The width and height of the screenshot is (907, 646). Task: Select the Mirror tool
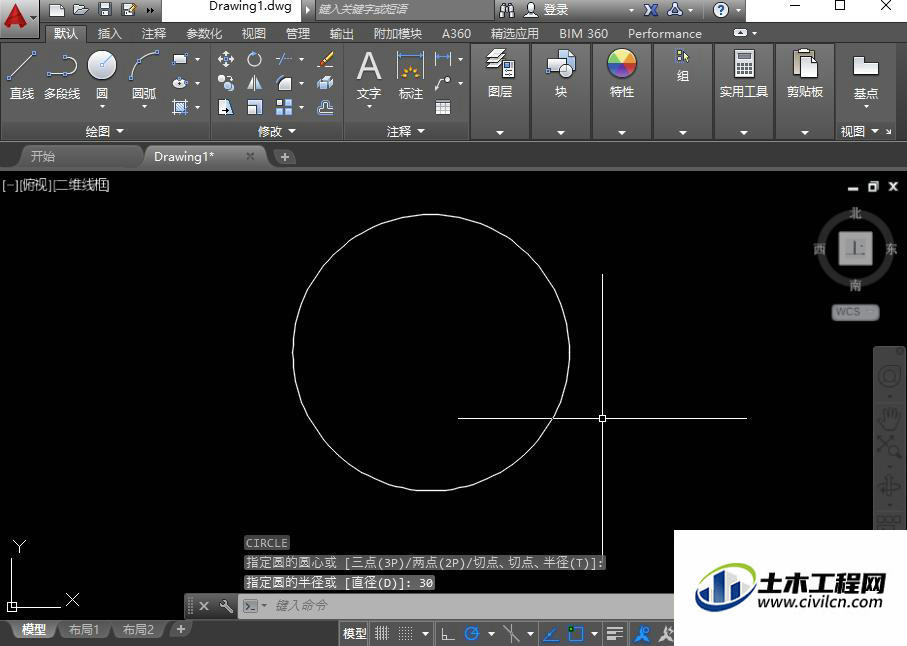(x=254, y=83)
